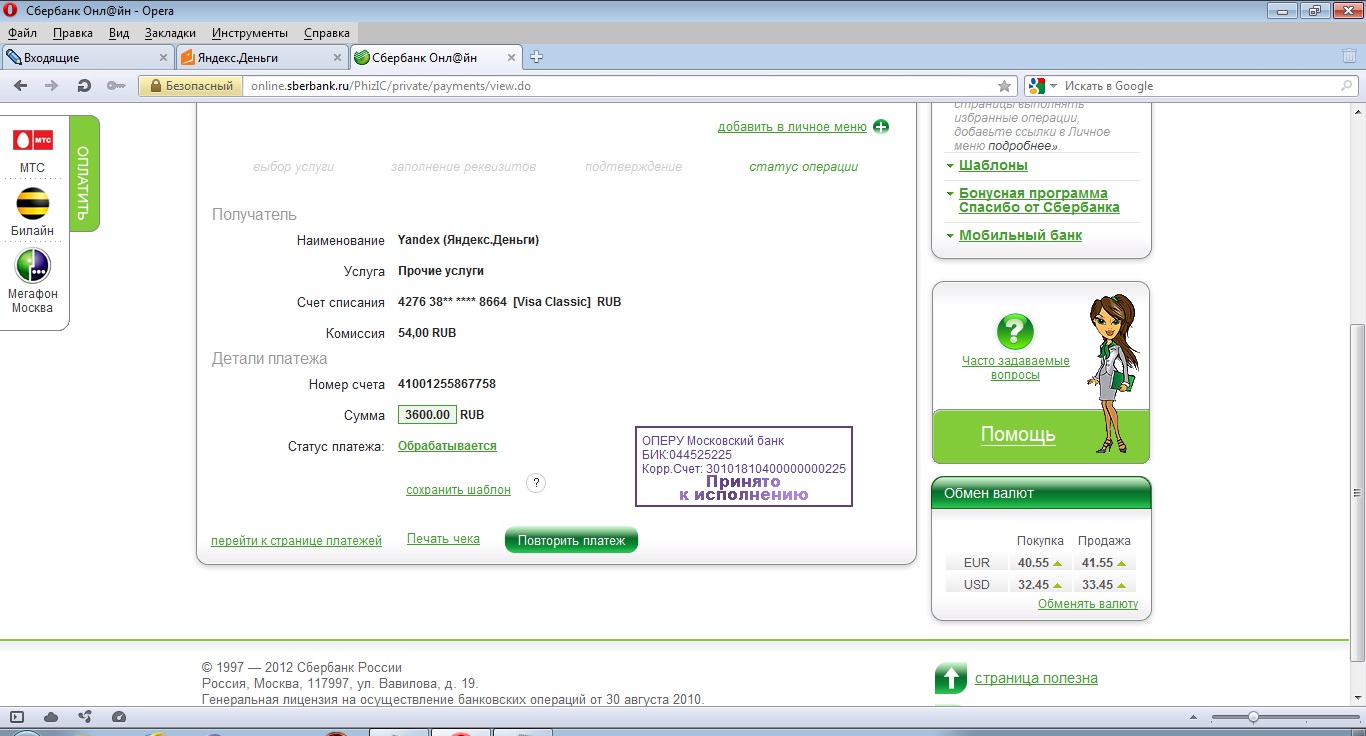1366x736 pixels.
Task: Click the МТС operator logo
Action: pyautogui.click(x=32, y=139)
